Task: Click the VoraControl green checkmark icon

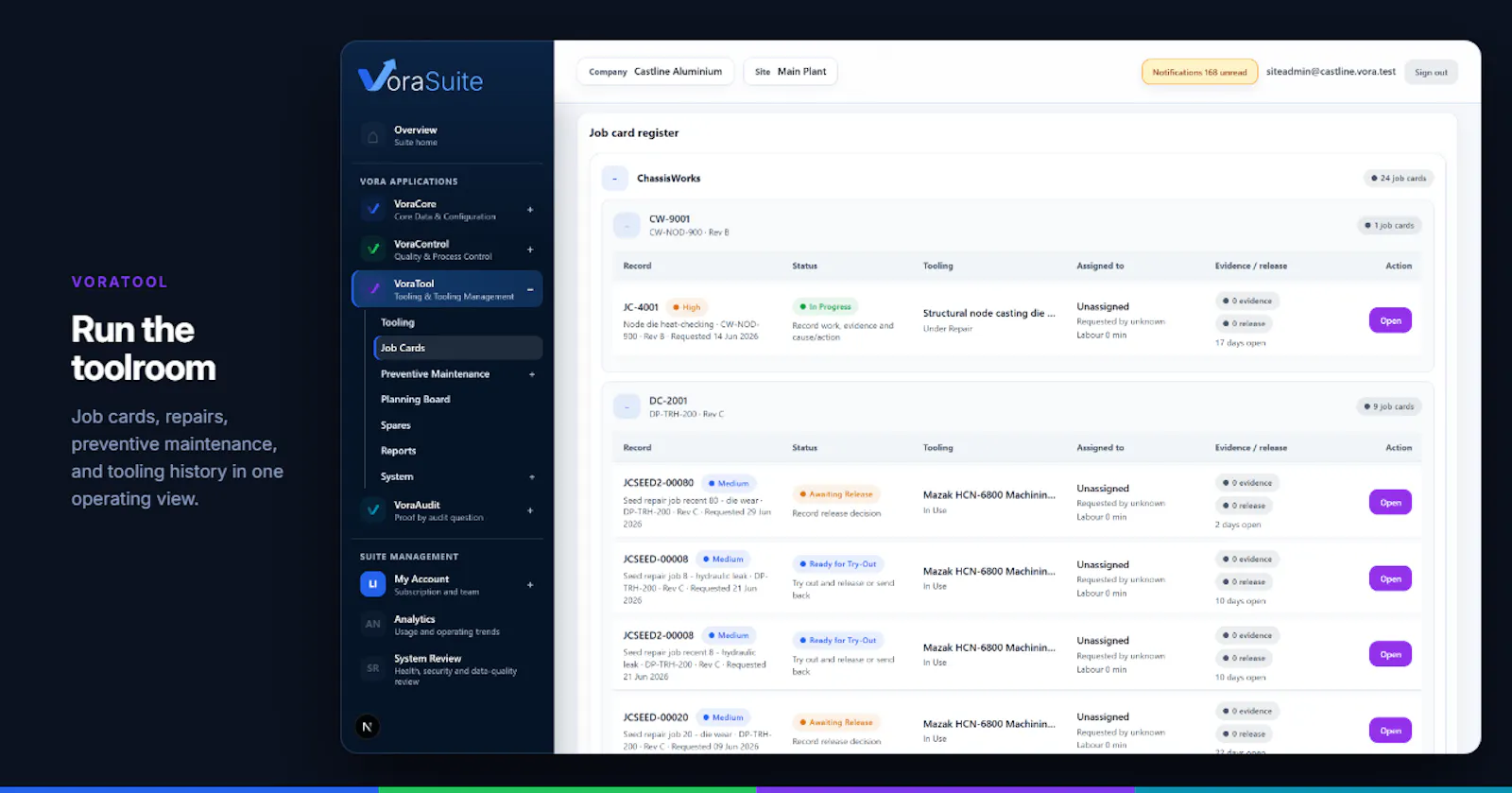Action: [373, 250]
